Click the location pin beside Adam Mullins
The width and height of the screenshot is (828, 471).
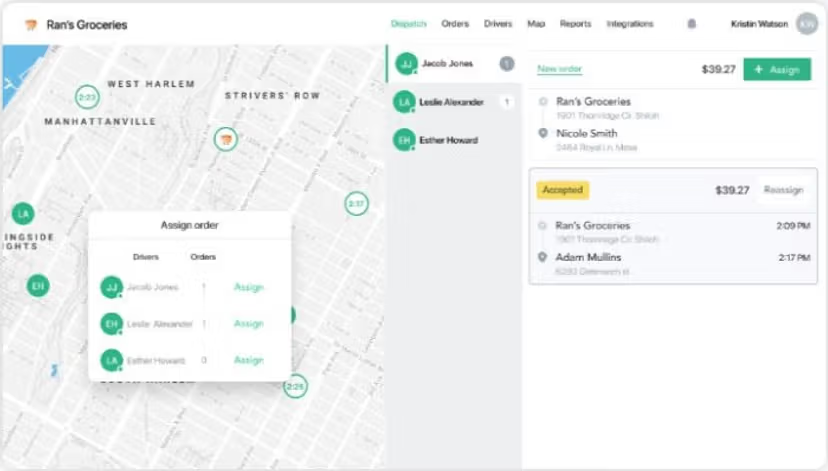point(542,257)
